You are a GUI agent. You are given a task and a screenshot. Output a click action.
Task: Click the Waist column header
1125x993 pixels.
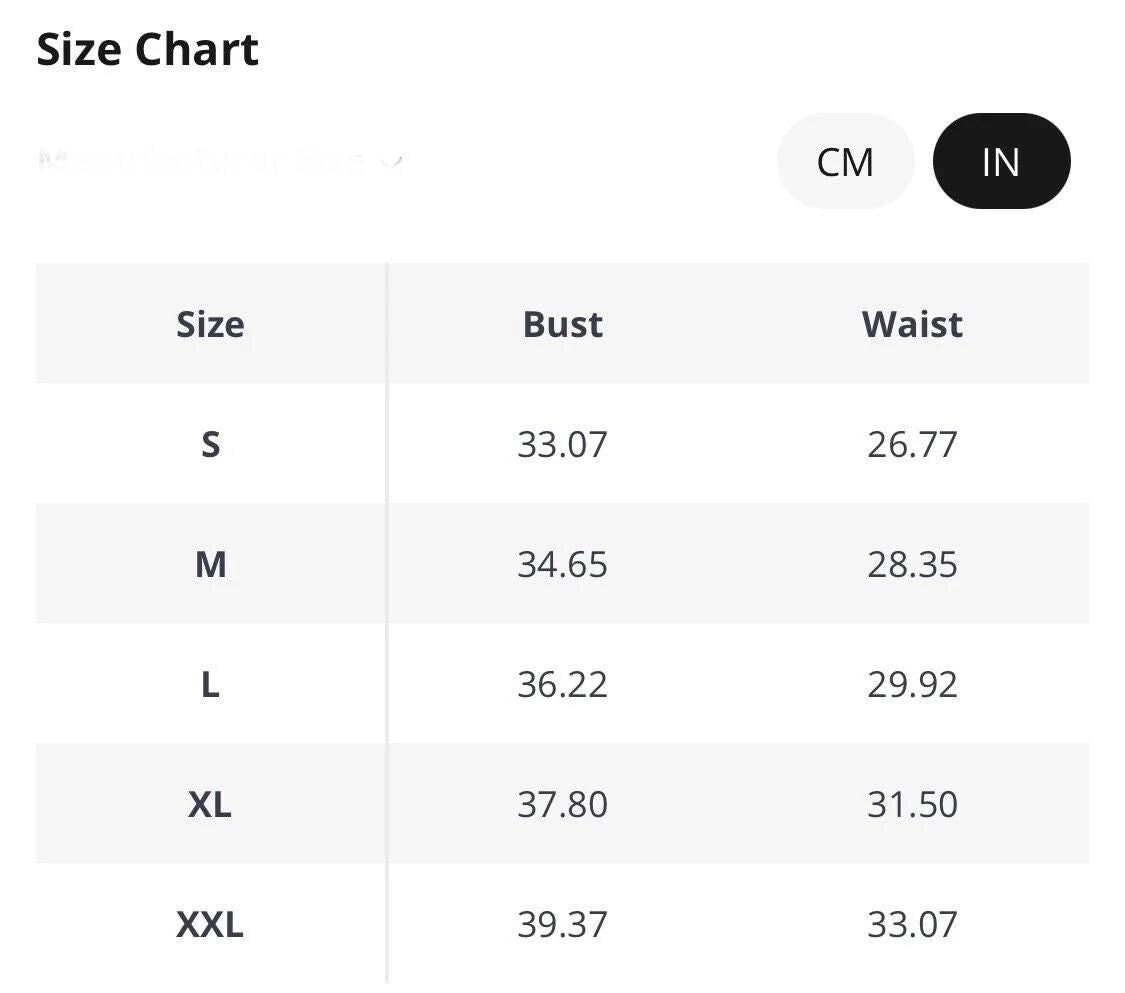click(912, 324)
